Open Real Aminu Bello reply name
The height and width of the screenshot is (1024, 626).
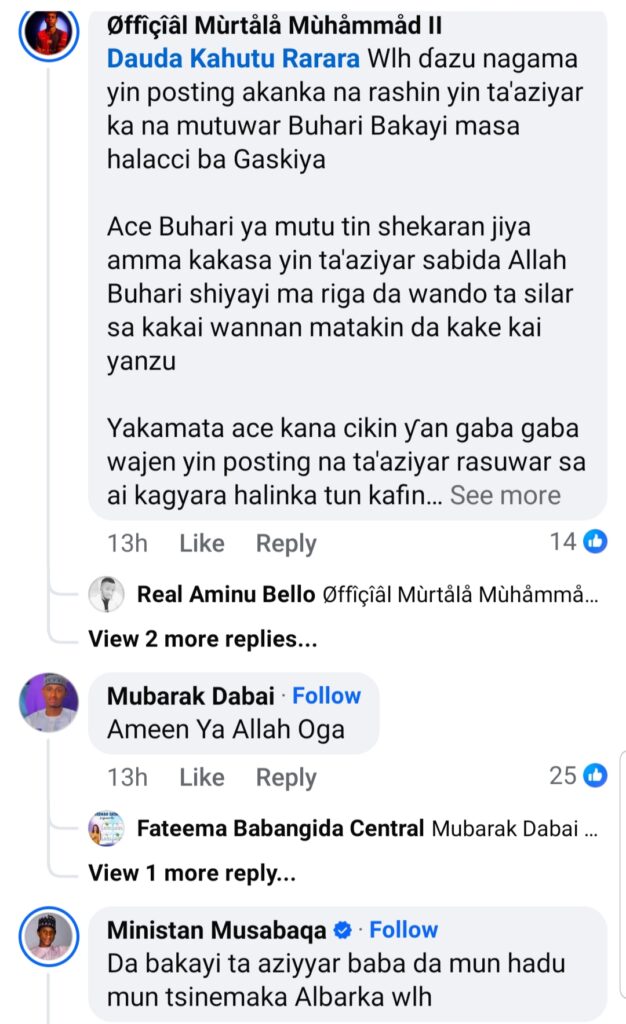tap(226, 596)
